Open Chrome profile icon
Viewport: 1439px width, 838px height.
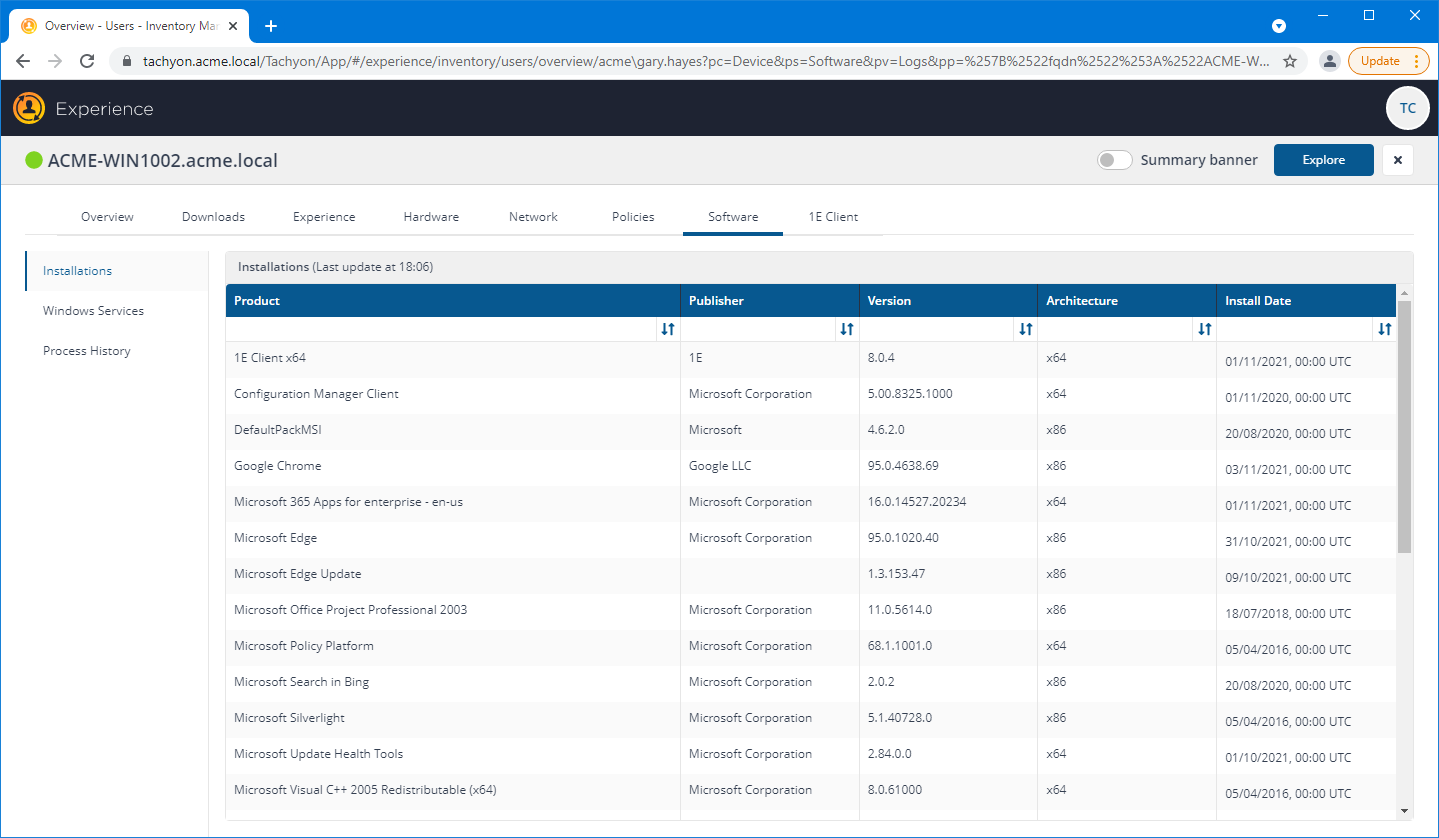tap(1329, 61)
